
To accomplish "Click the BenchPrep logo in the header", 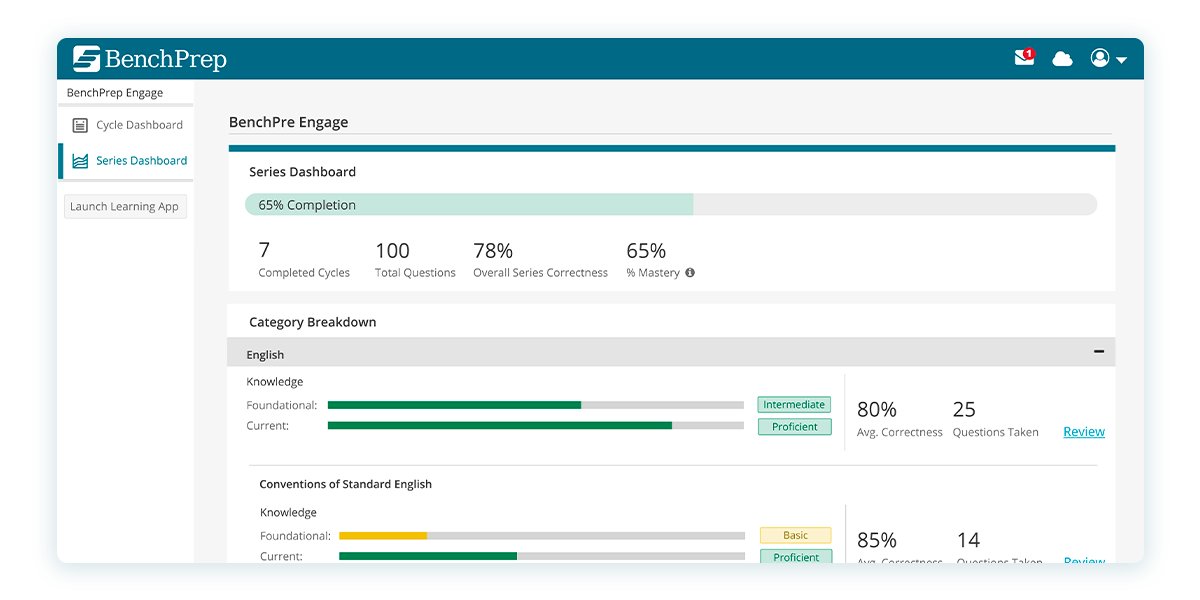I will [x=150, y=59].
